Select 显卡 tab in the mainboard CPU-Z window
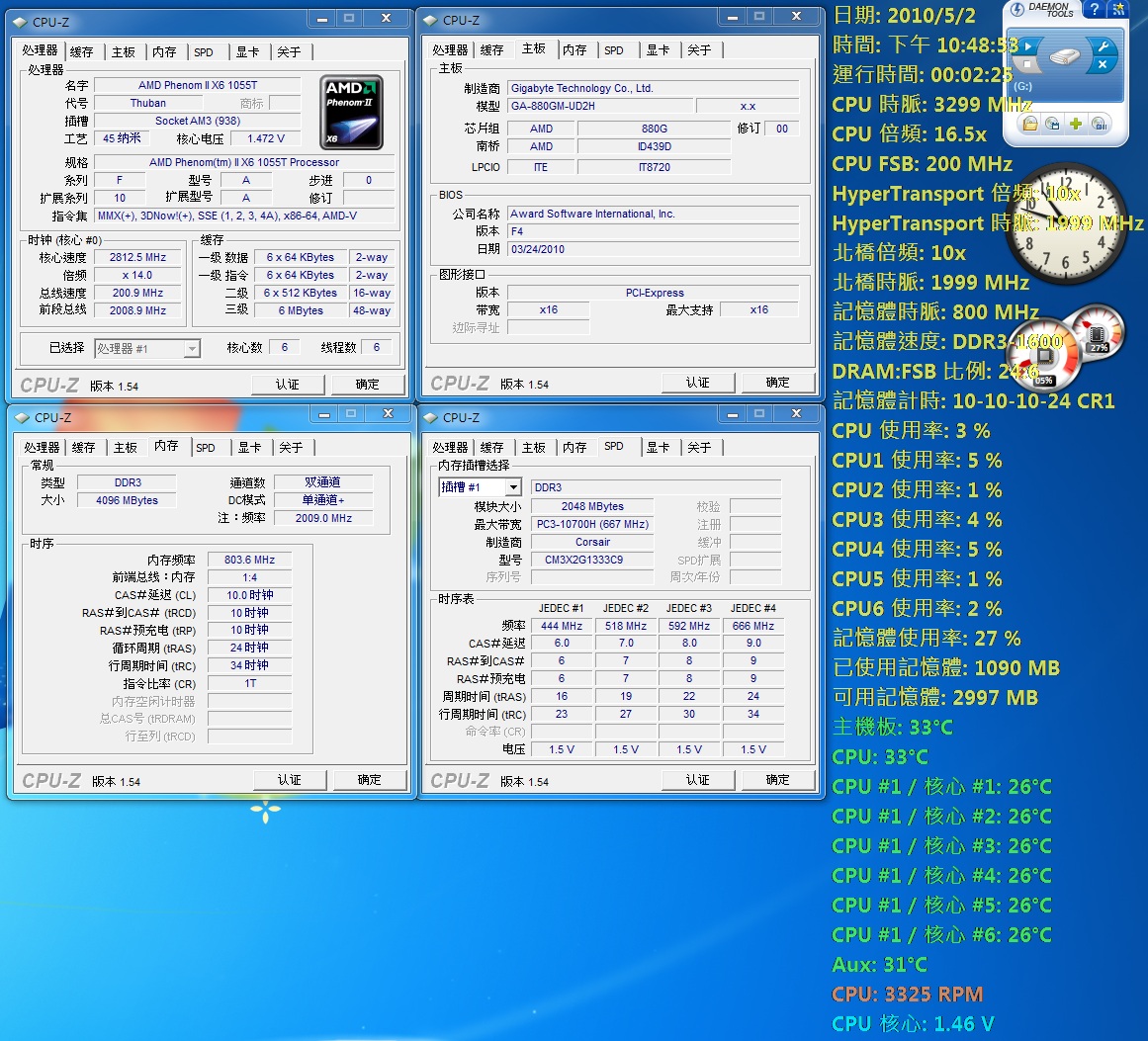This screenshot has width=1148, height=1041. pos(658,49)
